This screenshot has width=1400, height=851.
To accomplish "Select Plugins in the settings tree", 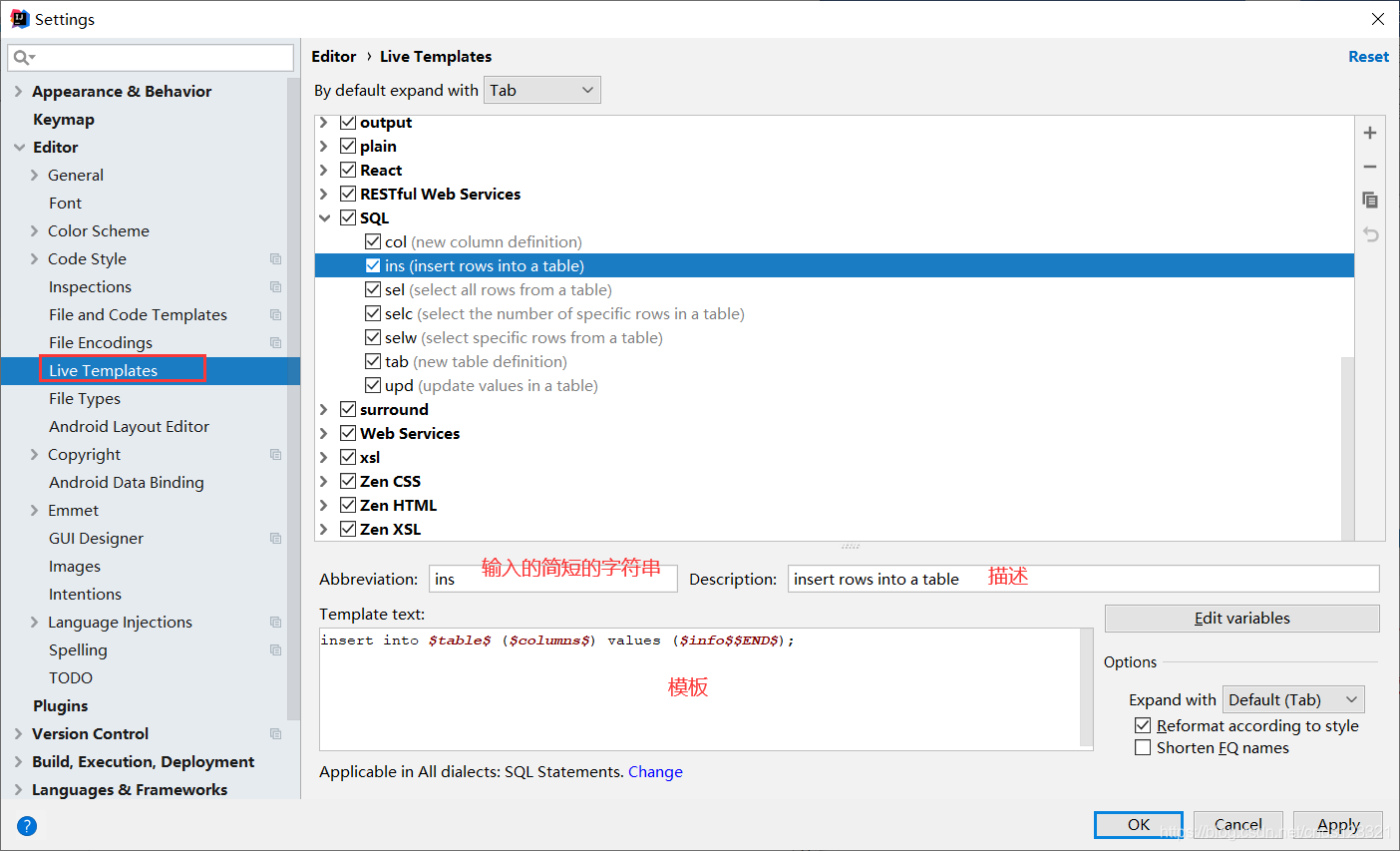I will 61,705.
